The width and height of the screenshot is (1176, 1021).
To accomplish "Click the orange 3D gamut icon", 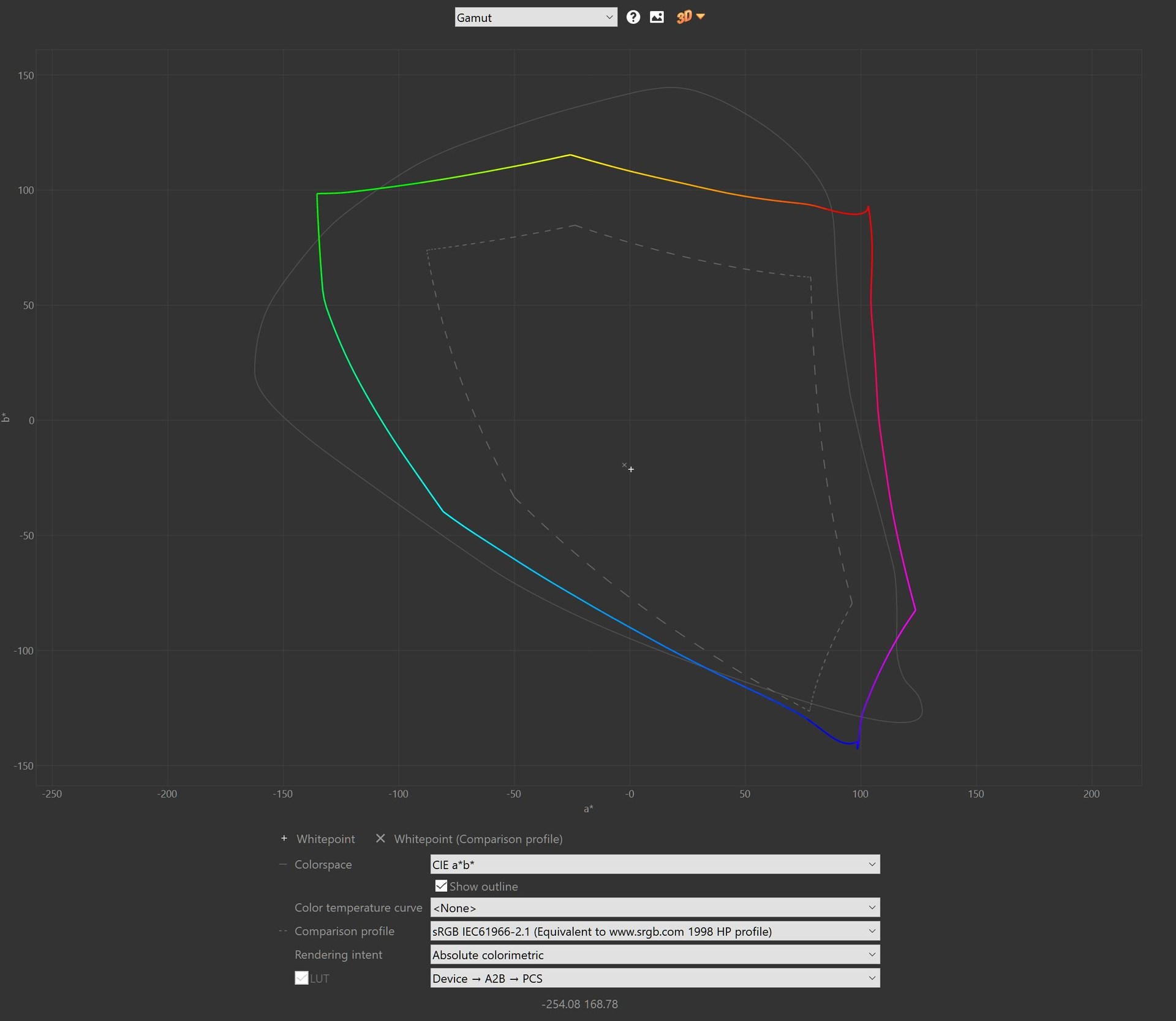I will (x=684, y=17).
